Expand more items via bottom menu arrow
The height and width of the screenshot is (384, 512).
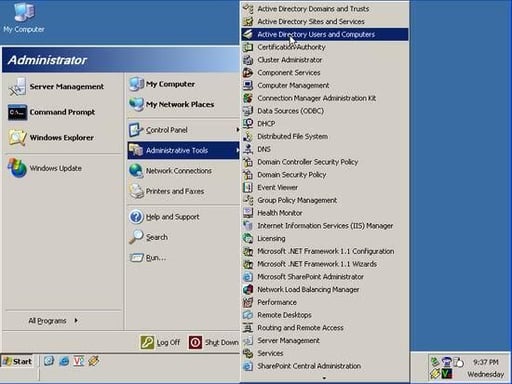pyautogui.click(x=324, y=378)
